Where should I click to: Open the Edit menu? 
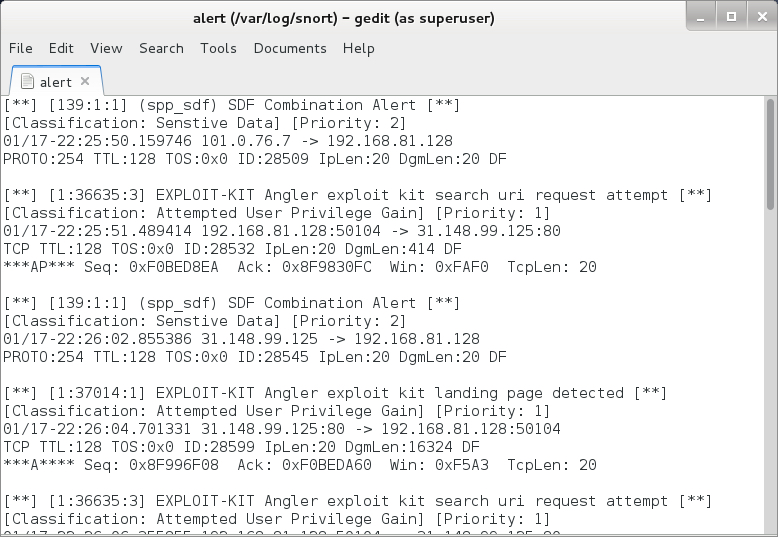(61, 48)
